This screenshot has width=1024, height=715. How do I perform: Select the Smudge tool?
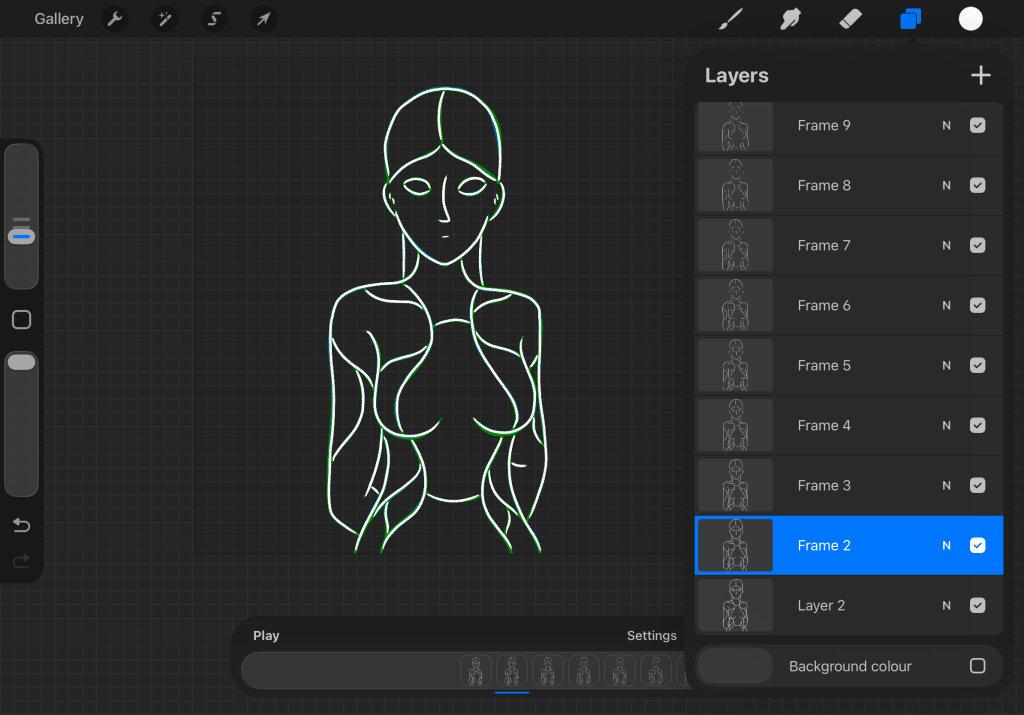[791, 19]
